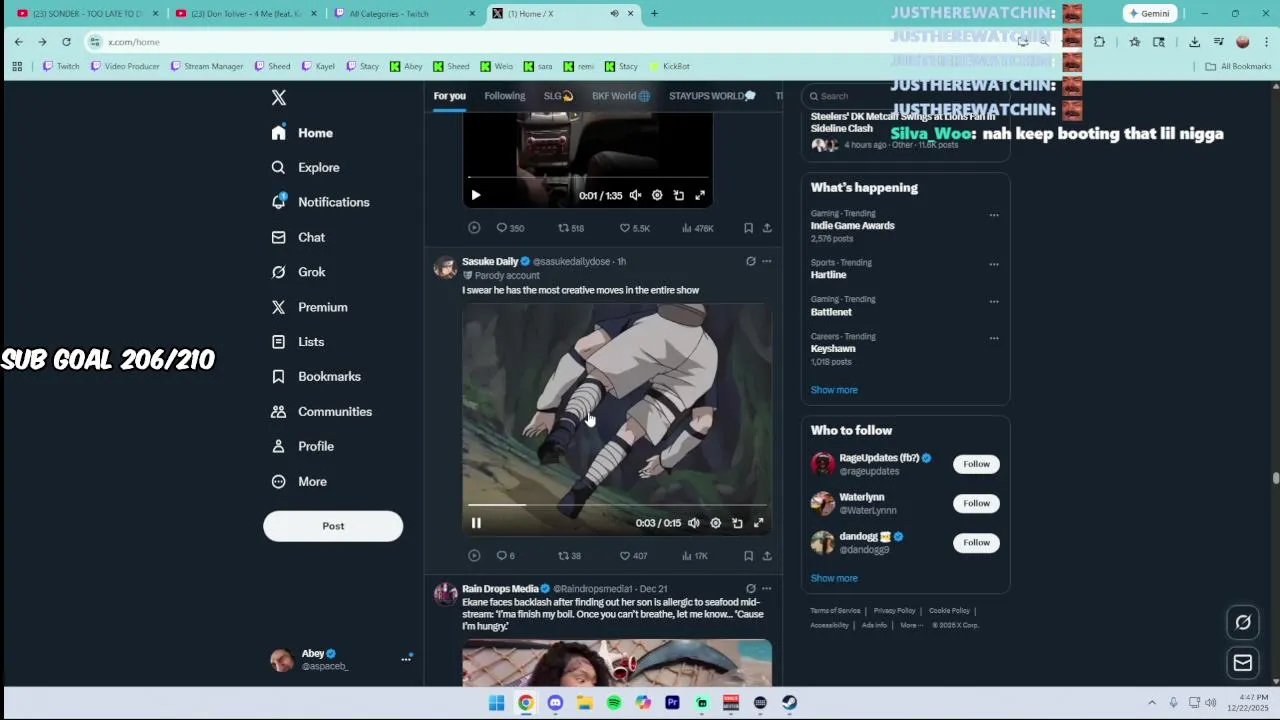Expand the More menu in the sidebar
Screen dimensions: 1280x720
pyautogui.click(x=299, y=481)
